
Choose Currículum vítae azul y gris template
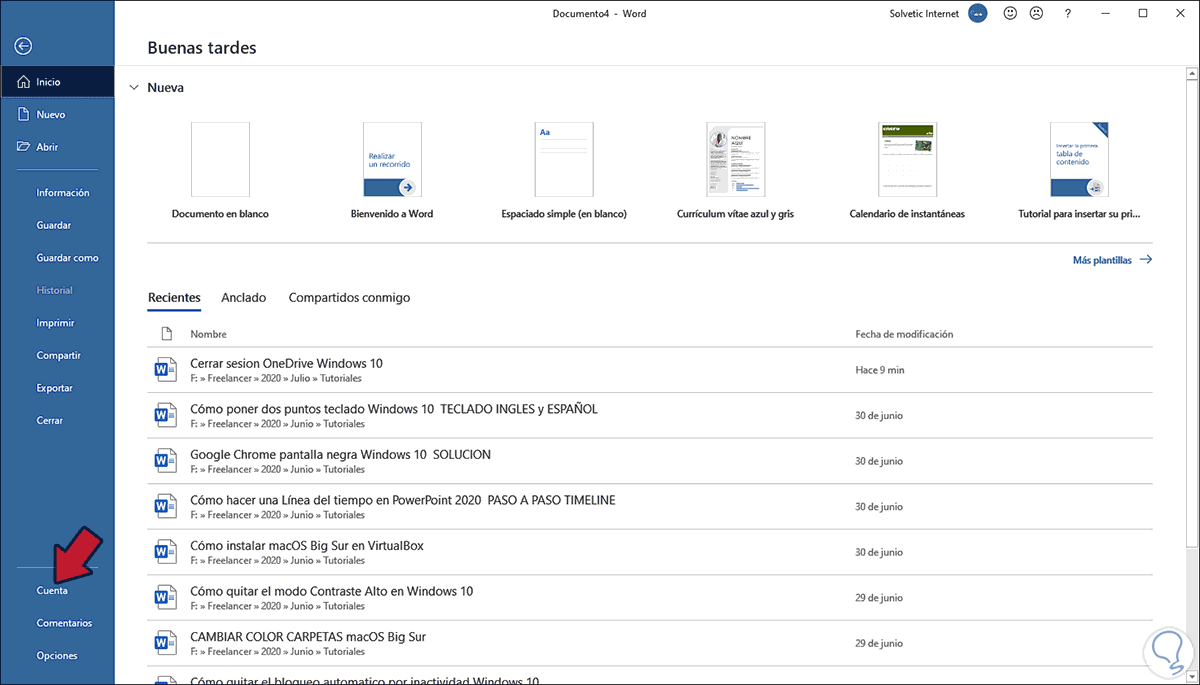point(735,169)
